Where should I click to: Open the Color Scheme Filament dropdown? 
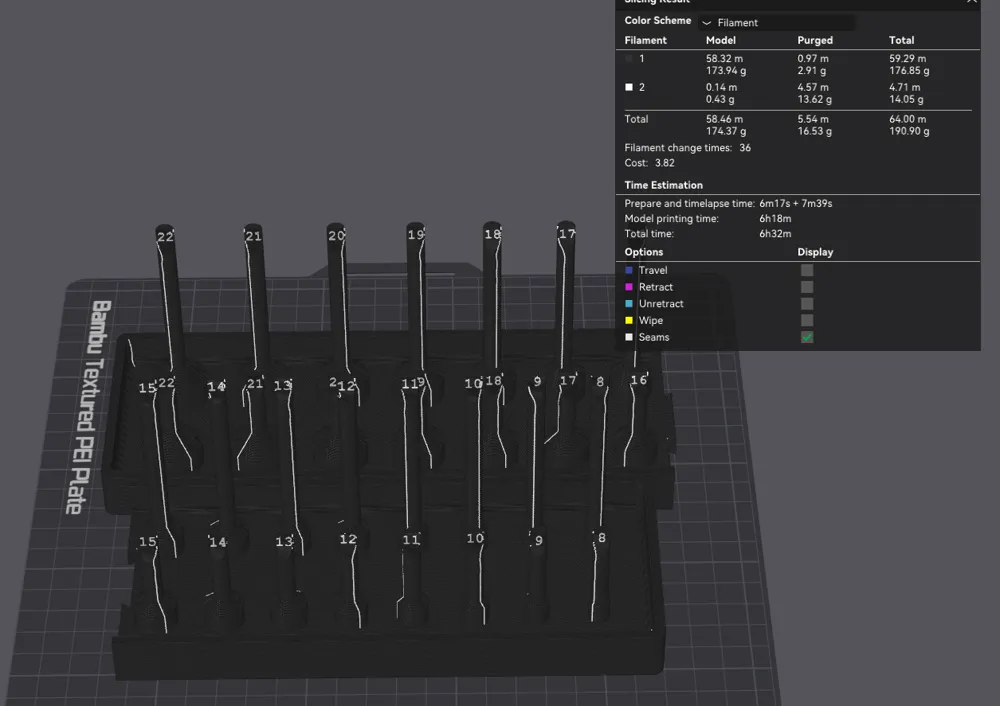(x=776, y=22)
